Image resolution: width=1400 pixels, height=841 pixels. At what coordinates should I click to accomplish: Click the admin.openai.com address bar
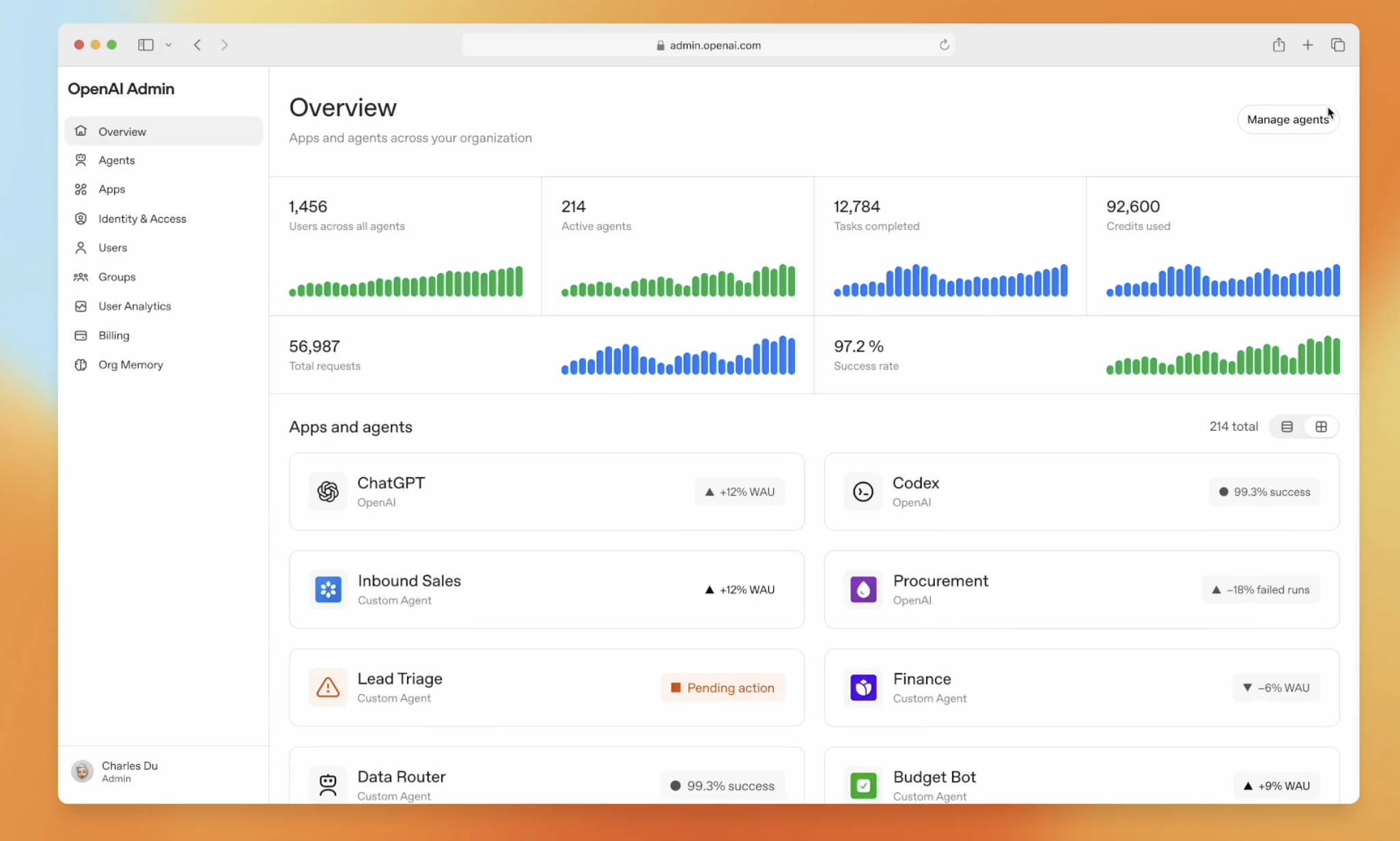coord(708,45)
